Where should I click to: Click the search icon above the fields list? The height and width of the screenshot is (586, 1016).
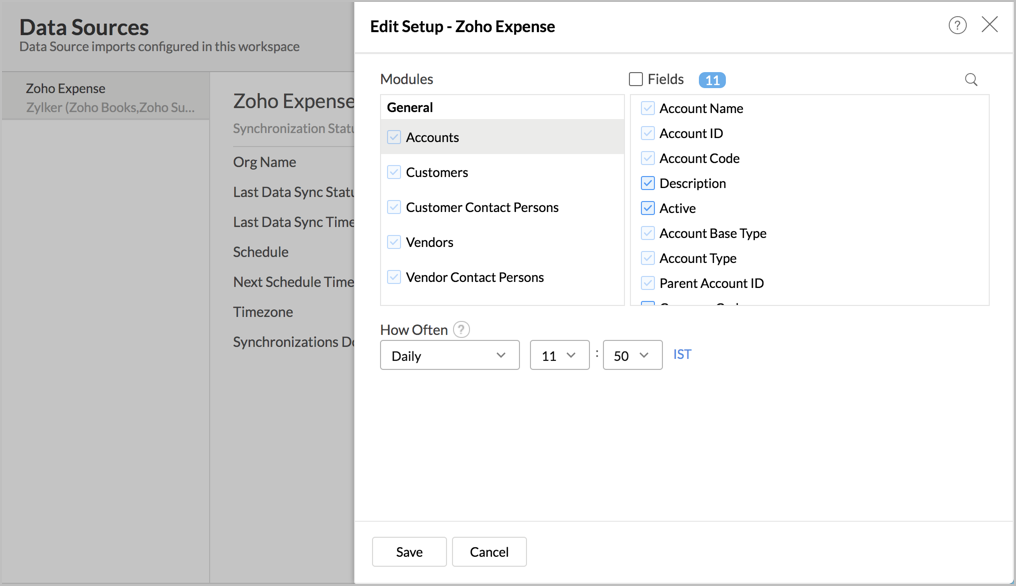pos(970,78)
